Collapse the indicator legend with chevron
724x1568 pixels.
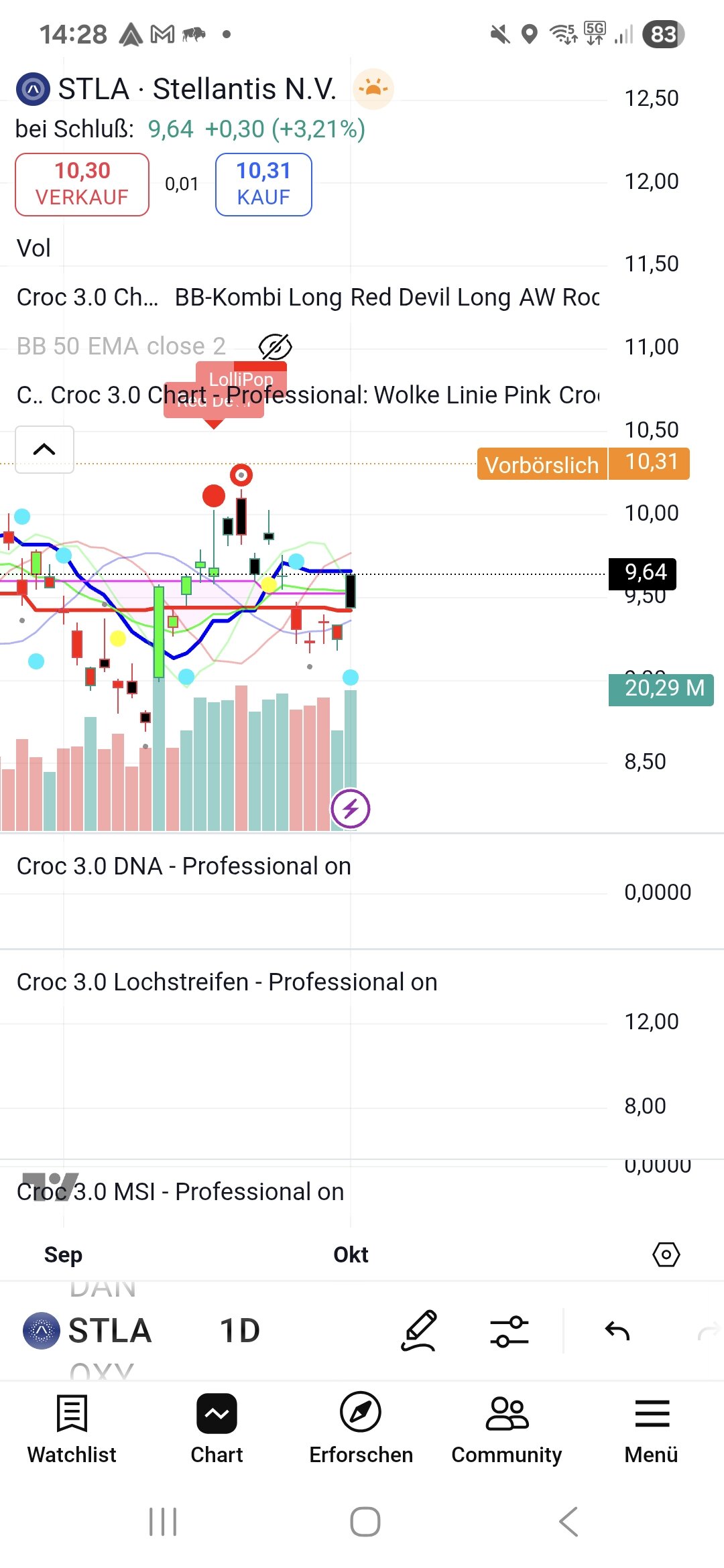[x=44, y=450]
